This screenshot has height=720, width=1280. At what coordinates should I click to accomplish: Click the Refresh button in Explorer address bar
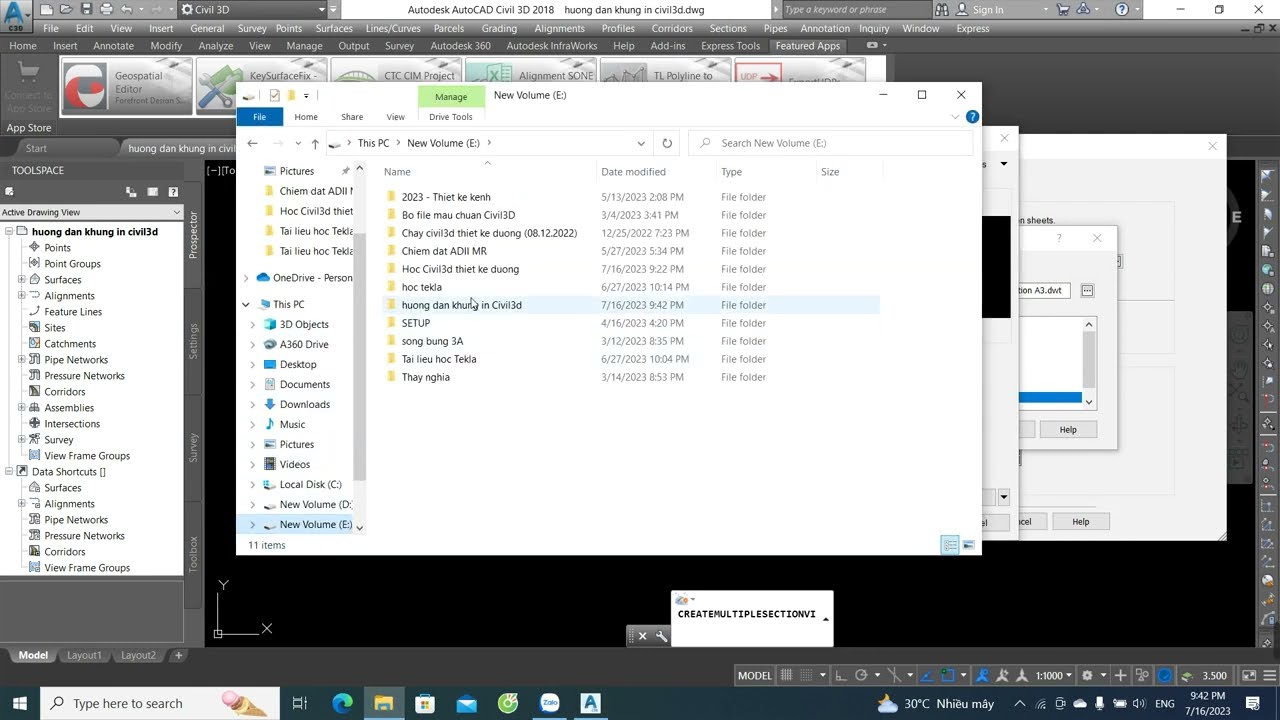coord(667,143)
